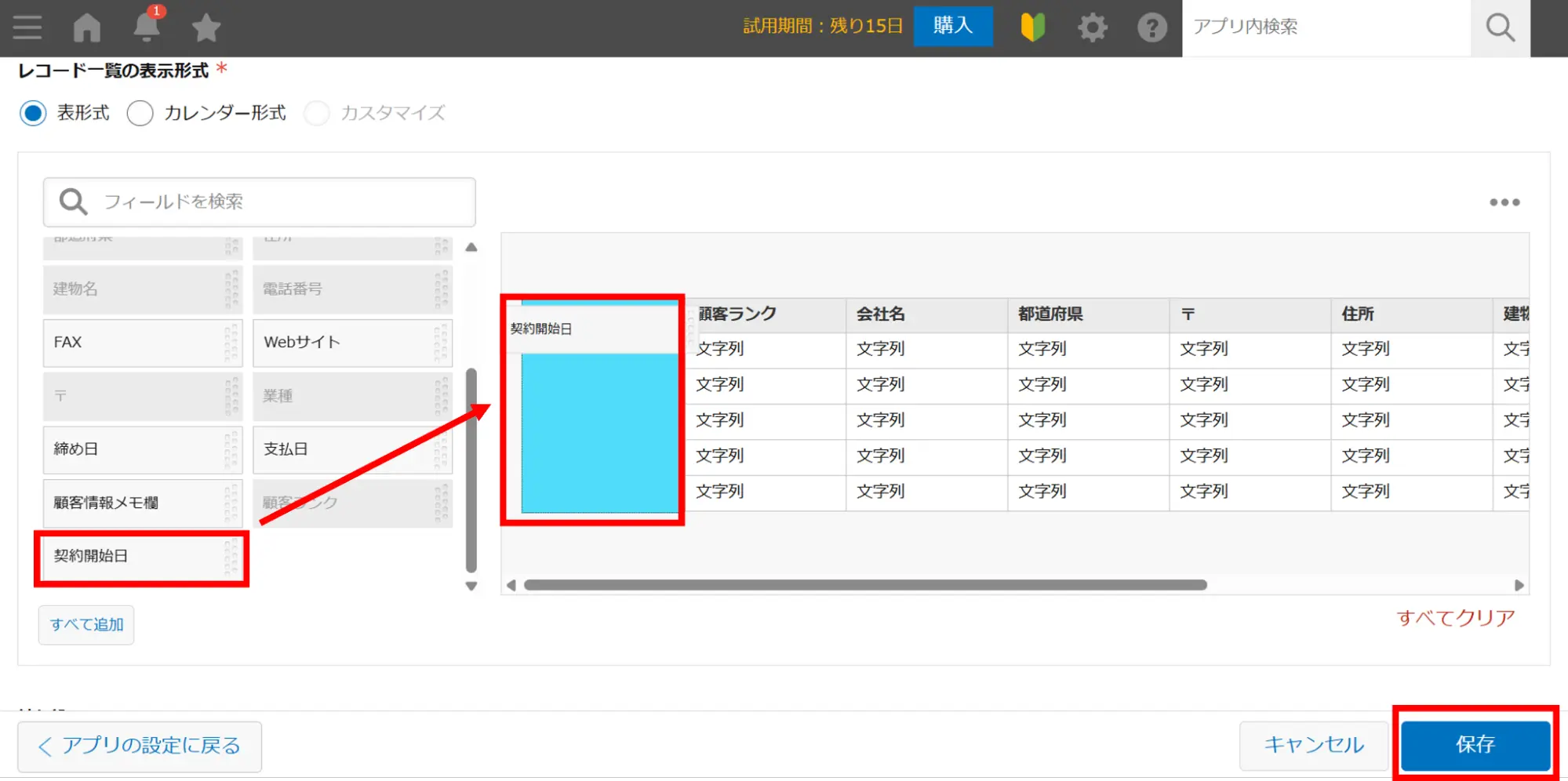Click the green beginner guide icon

[x=1032, y=27]
